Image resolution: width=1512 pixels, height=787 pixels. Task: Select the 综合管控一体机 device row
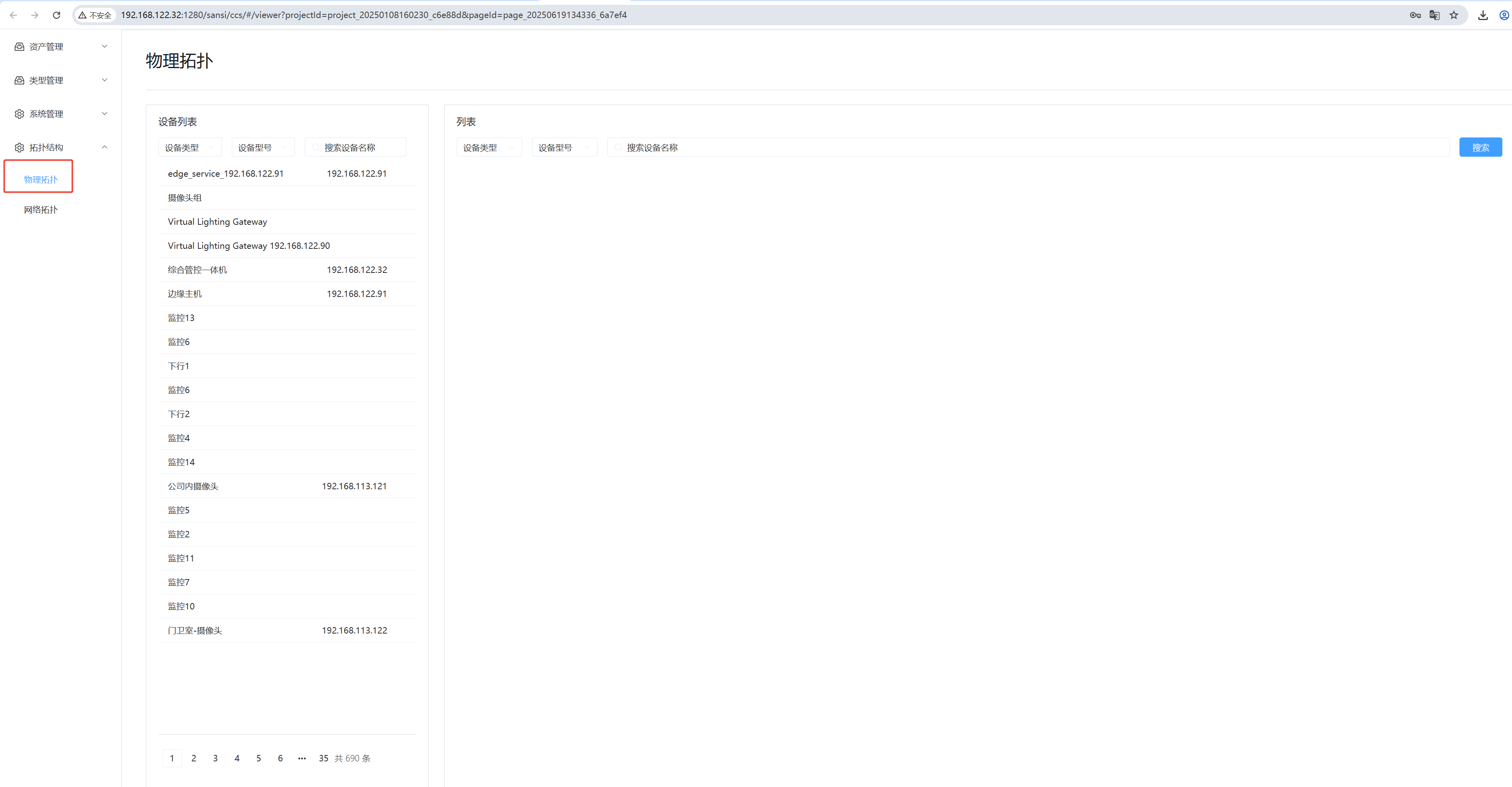pyautogui.click(x=287, y=269)
